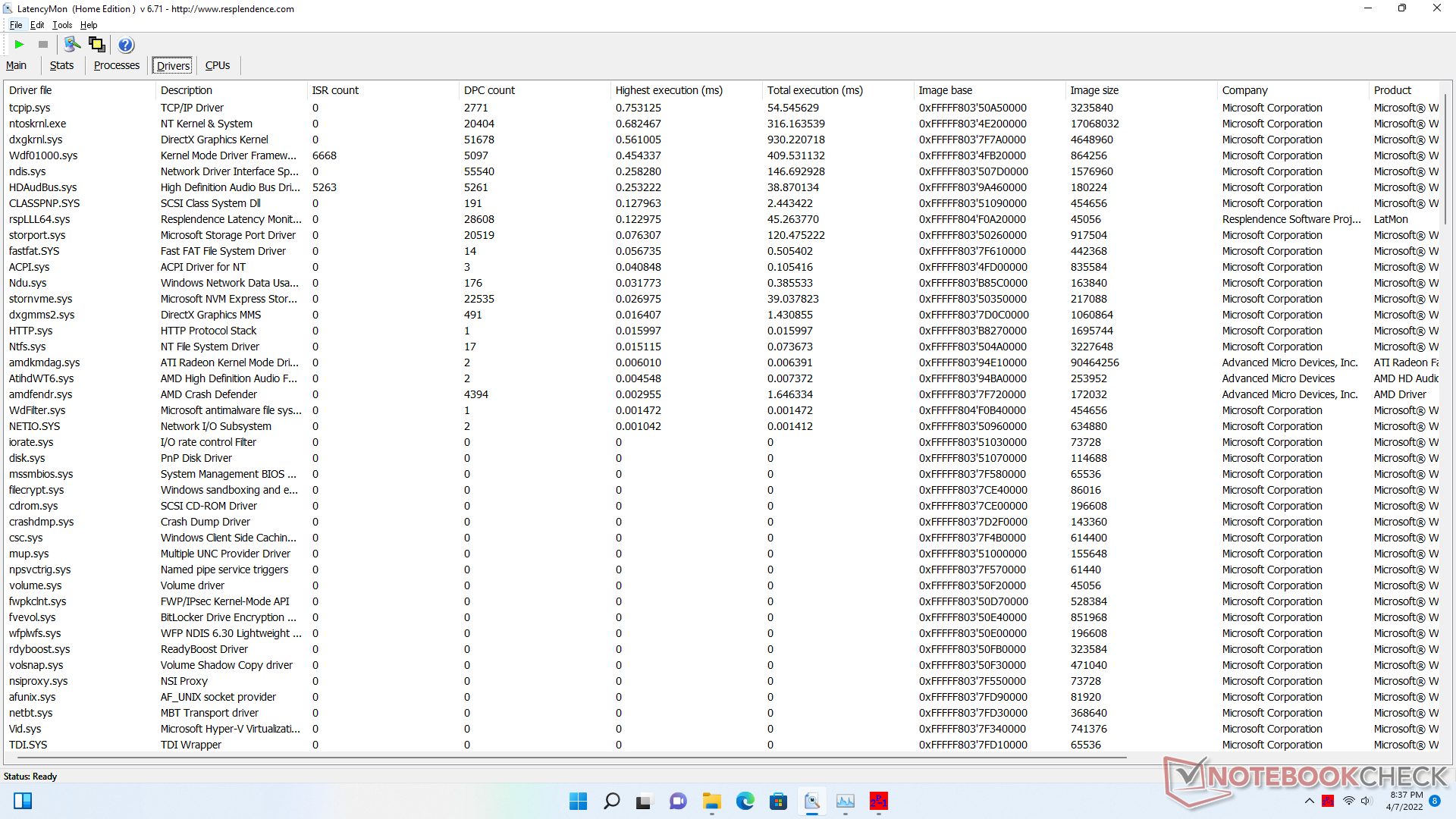Open the options icon showing a monitor and pen
1456x819 pixels.
point(72,45)
